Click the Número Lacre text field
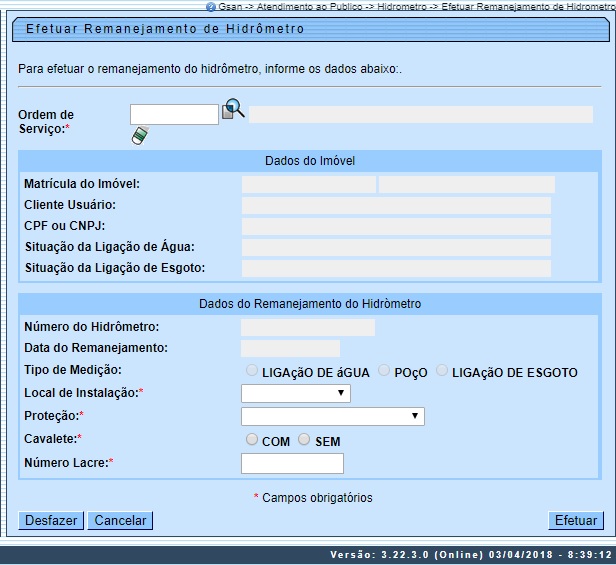The image size is (616, 565). (x=292, y=463)
